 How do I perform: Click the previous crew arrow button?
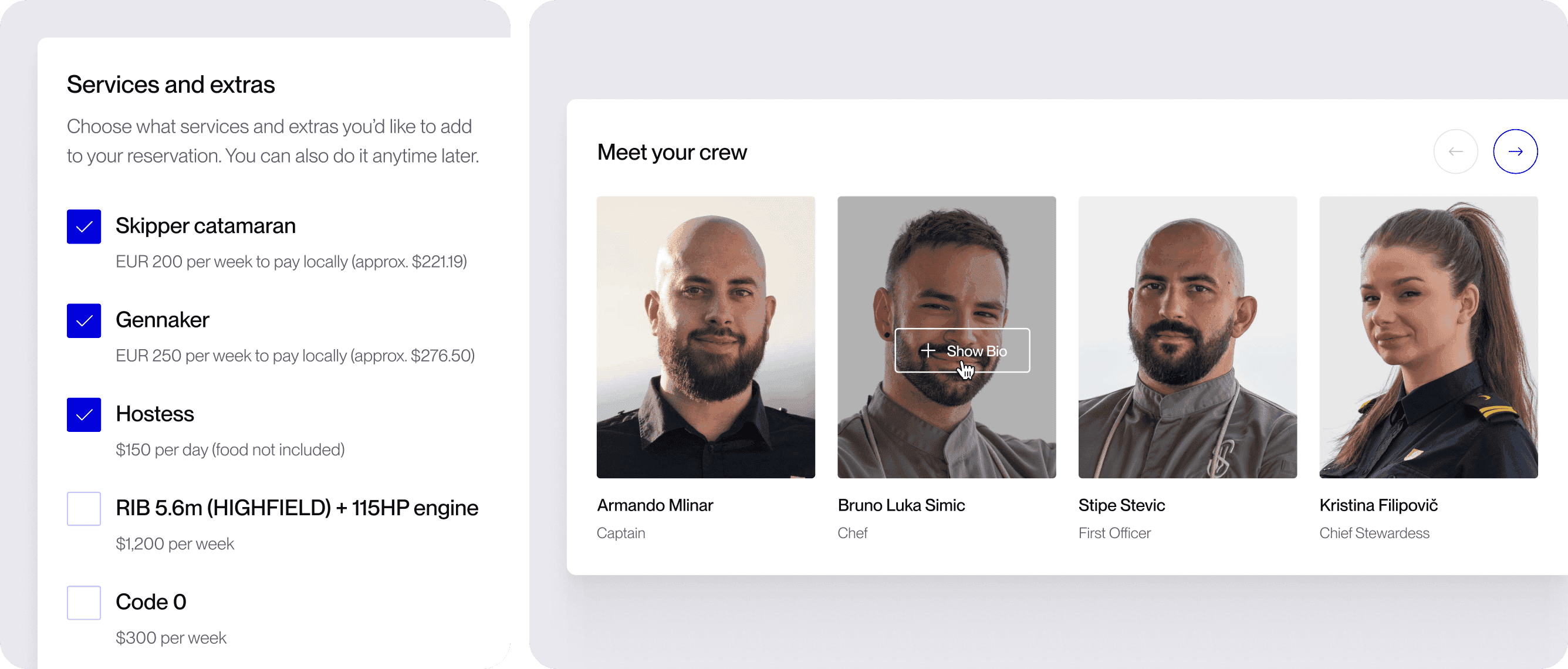click(x=1455, y=151)
